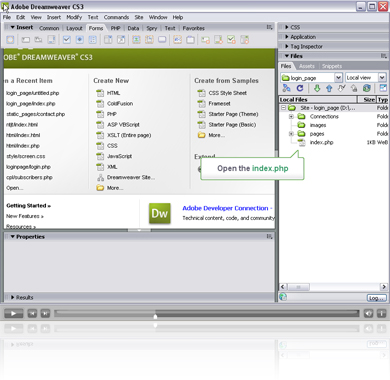Insert a List/Menu form element
This screenshot has height=380, width=390.
[108, 40]
